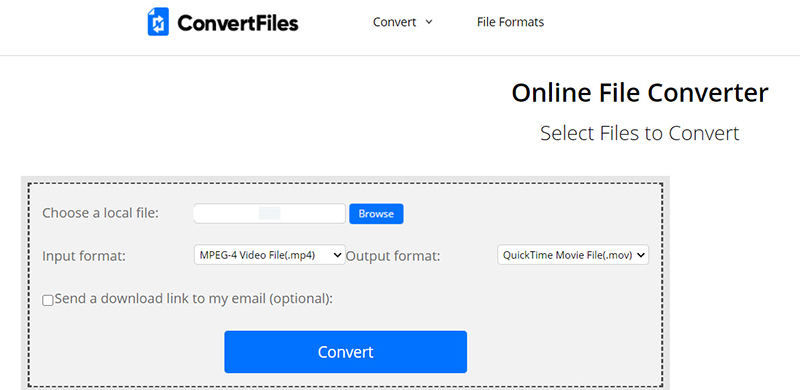Click the Browse button
This screenshot has height=390, width=800.
[x=376, y=214]
